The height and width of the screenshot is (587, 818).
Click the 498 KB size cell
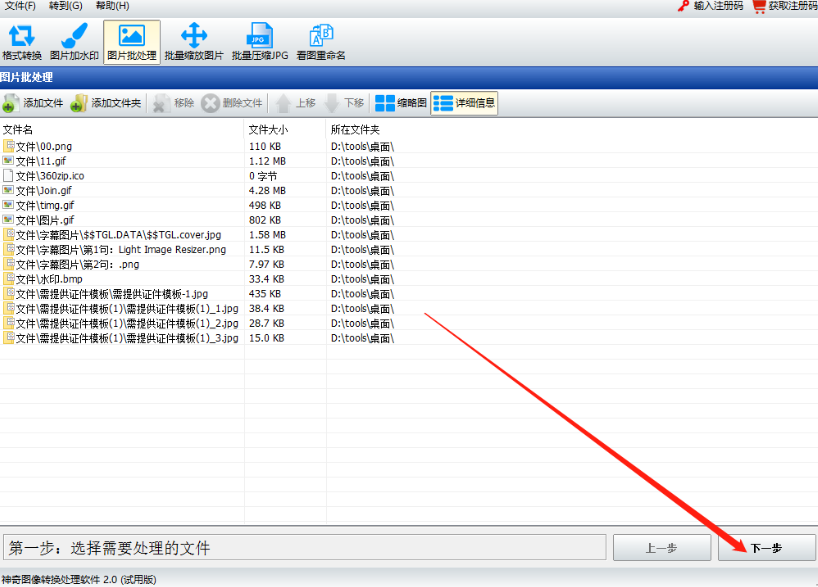264,205
